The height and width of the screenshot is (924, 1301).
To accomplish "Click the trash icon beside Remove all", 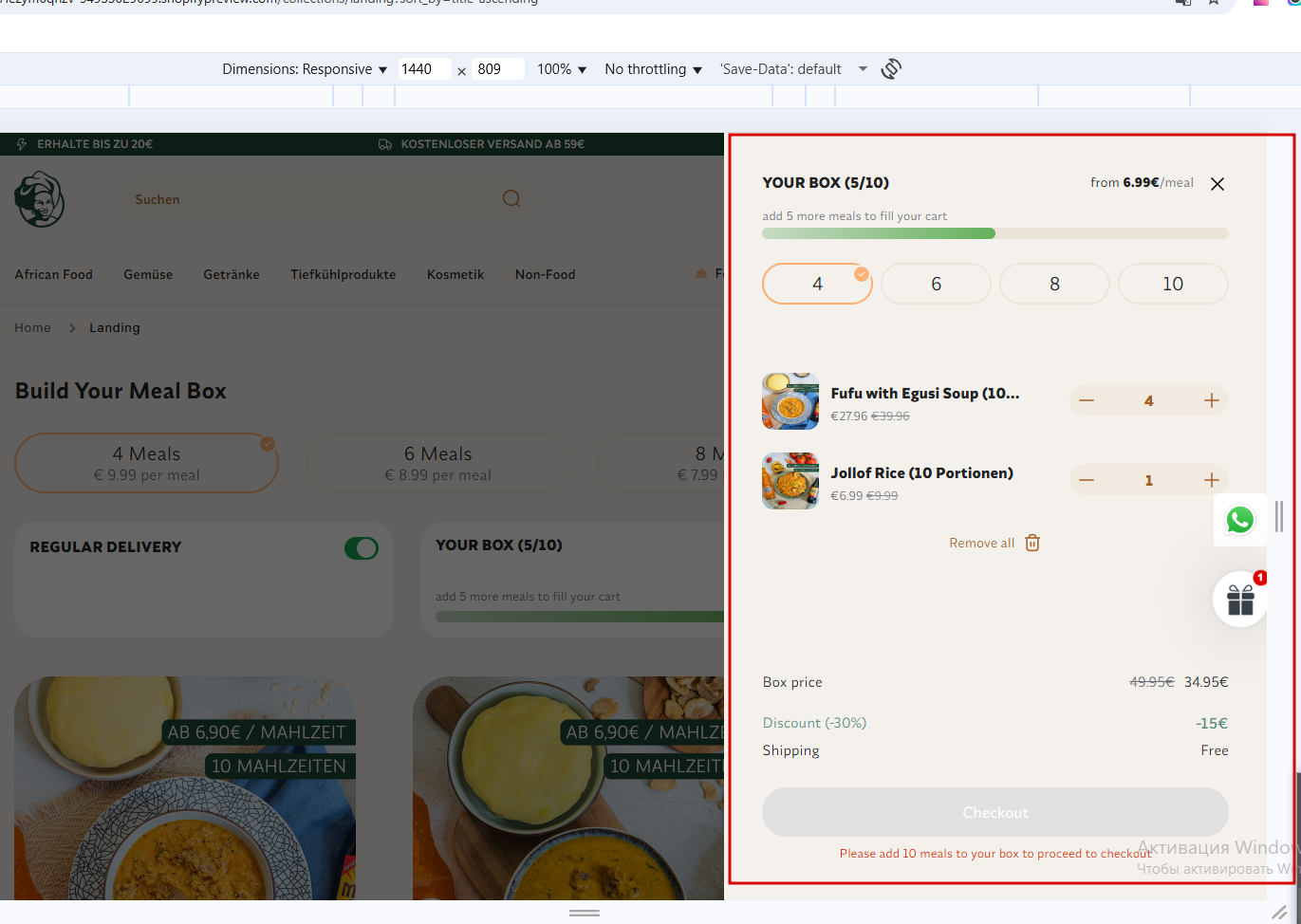I will 1032,543.
